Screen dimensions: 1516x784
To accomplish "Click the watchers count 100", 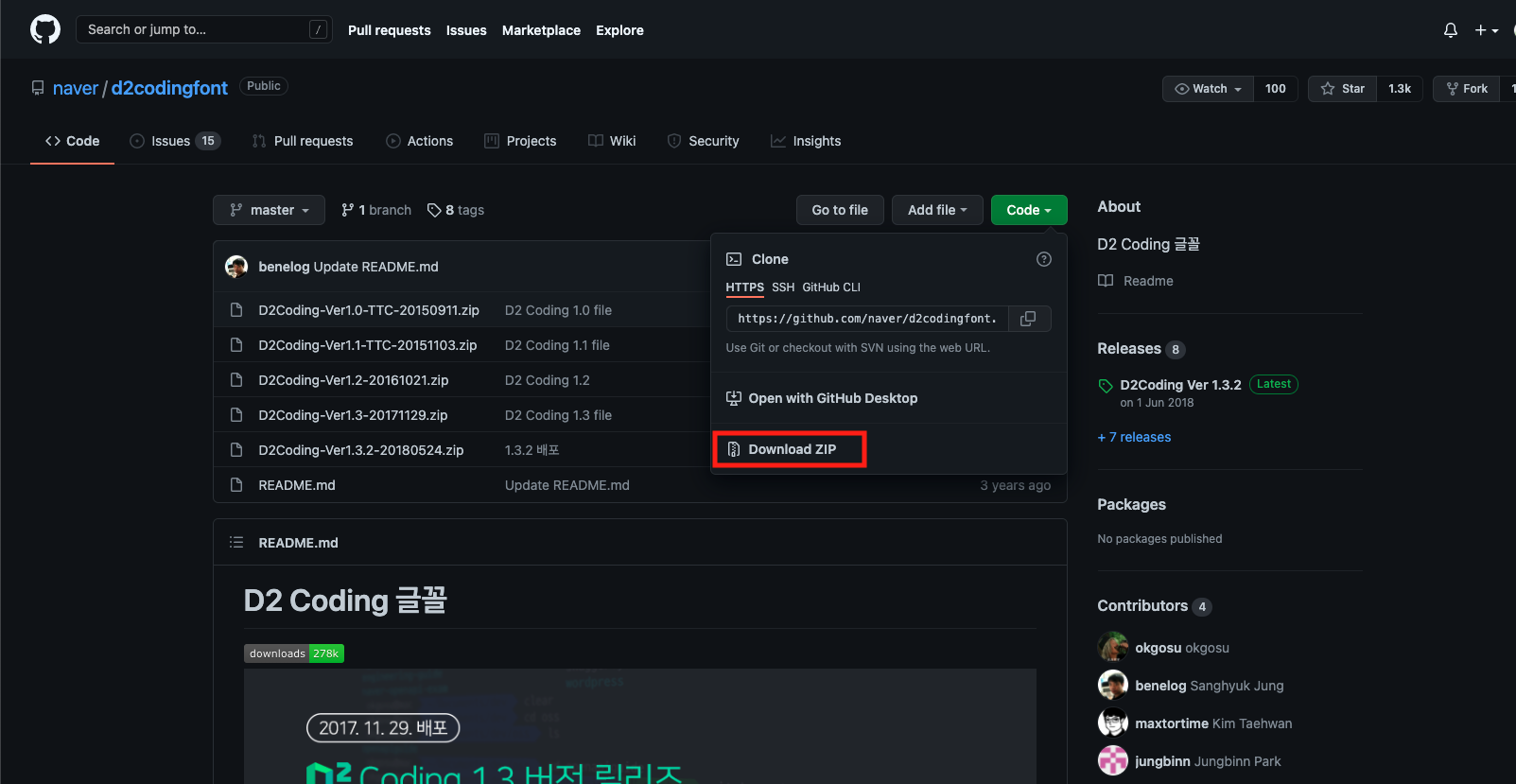I will coord(1276,89).
